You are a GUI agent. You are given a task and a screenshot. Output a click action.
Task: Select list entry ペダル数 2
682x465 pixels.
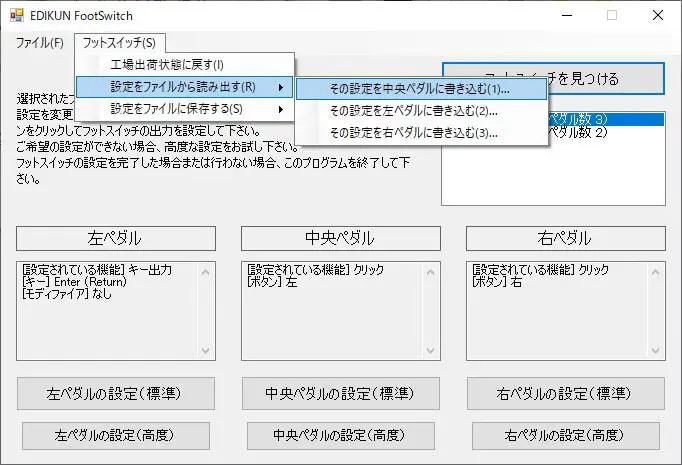[x=606, y=132]
